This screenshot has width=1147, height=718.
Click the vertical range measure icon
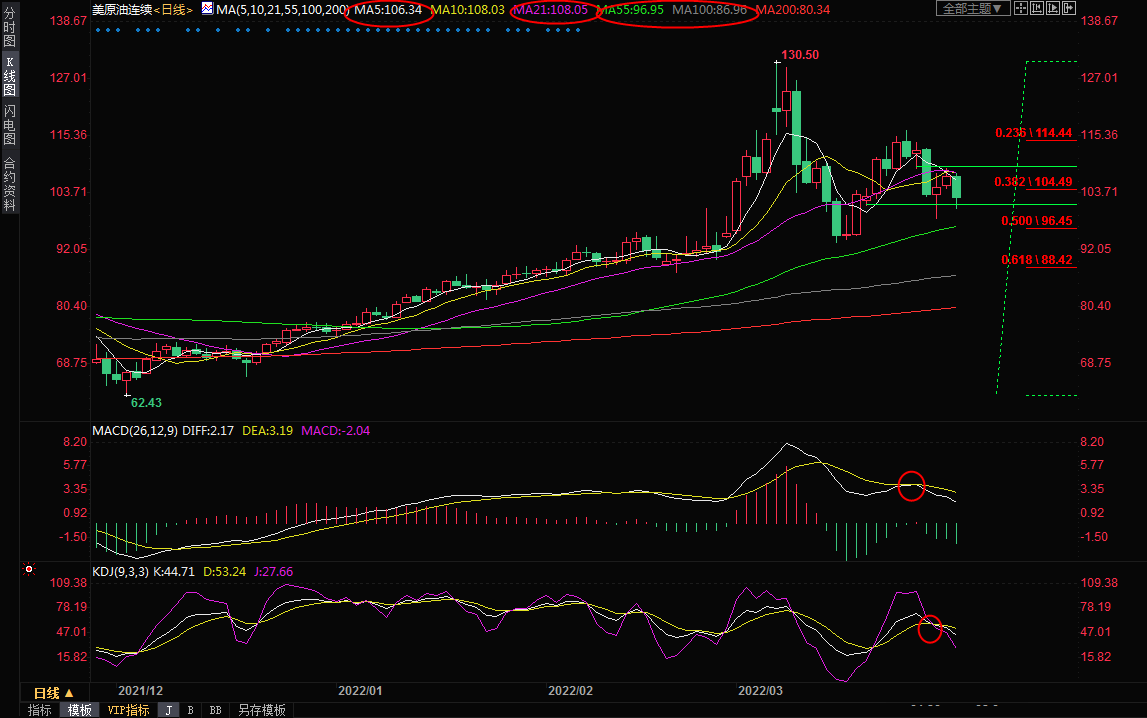1038,8
